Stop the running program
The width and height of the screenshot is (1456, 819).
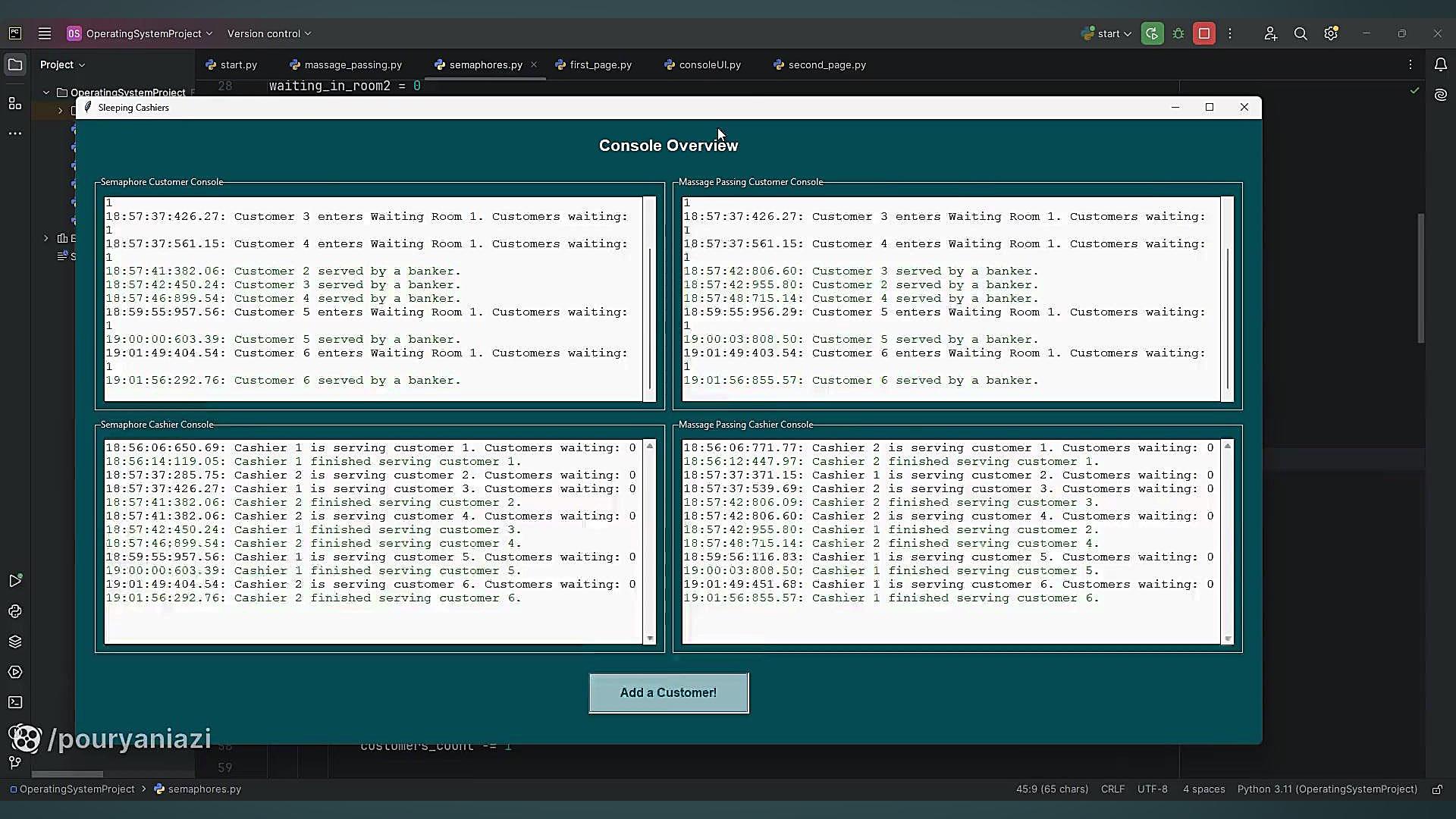[x=1204, y=33]
